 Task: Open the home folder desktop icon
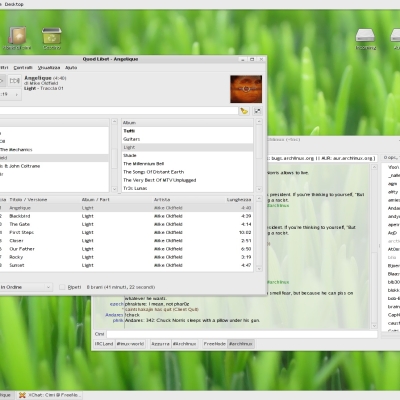tap(17, 38)
